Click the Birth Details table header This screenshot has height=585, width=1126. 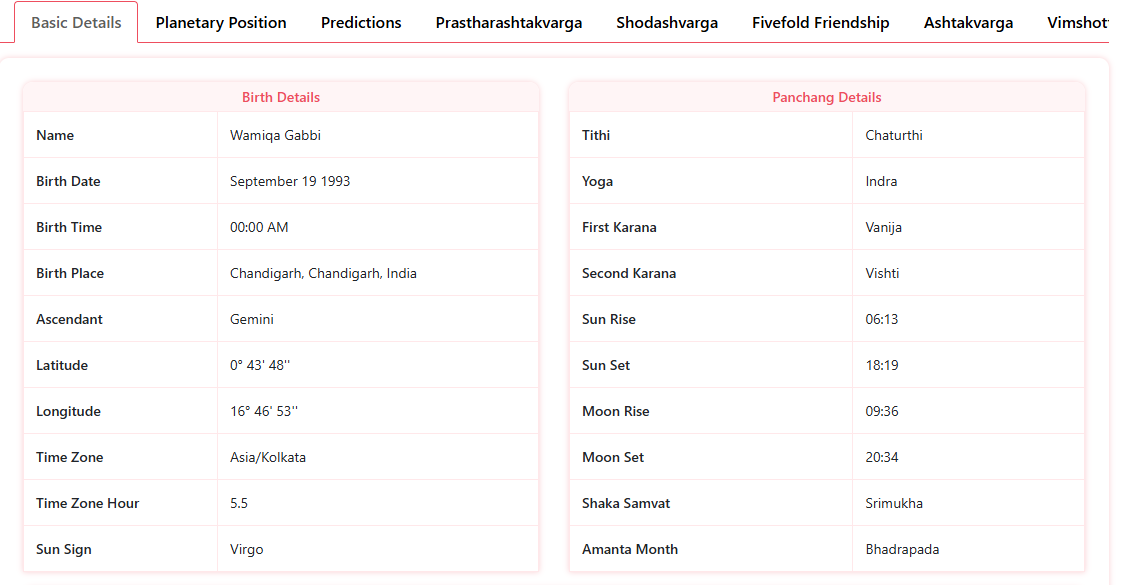pyautogui.click(x=281, y=97)
